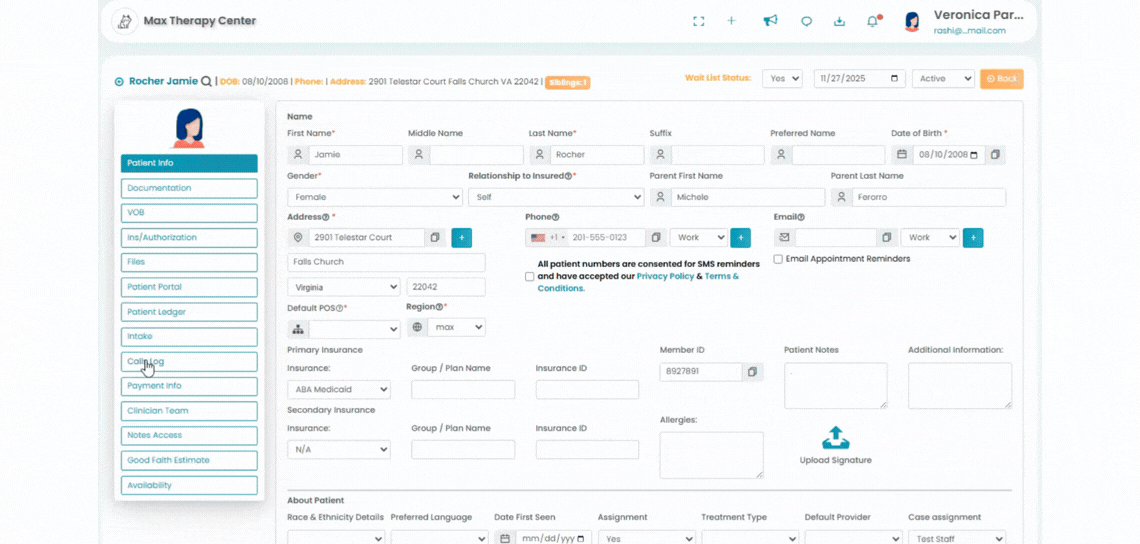Open email type Work dropdown
The image size is (1140, 544).
pyautogui.click(x=930, y=238)
